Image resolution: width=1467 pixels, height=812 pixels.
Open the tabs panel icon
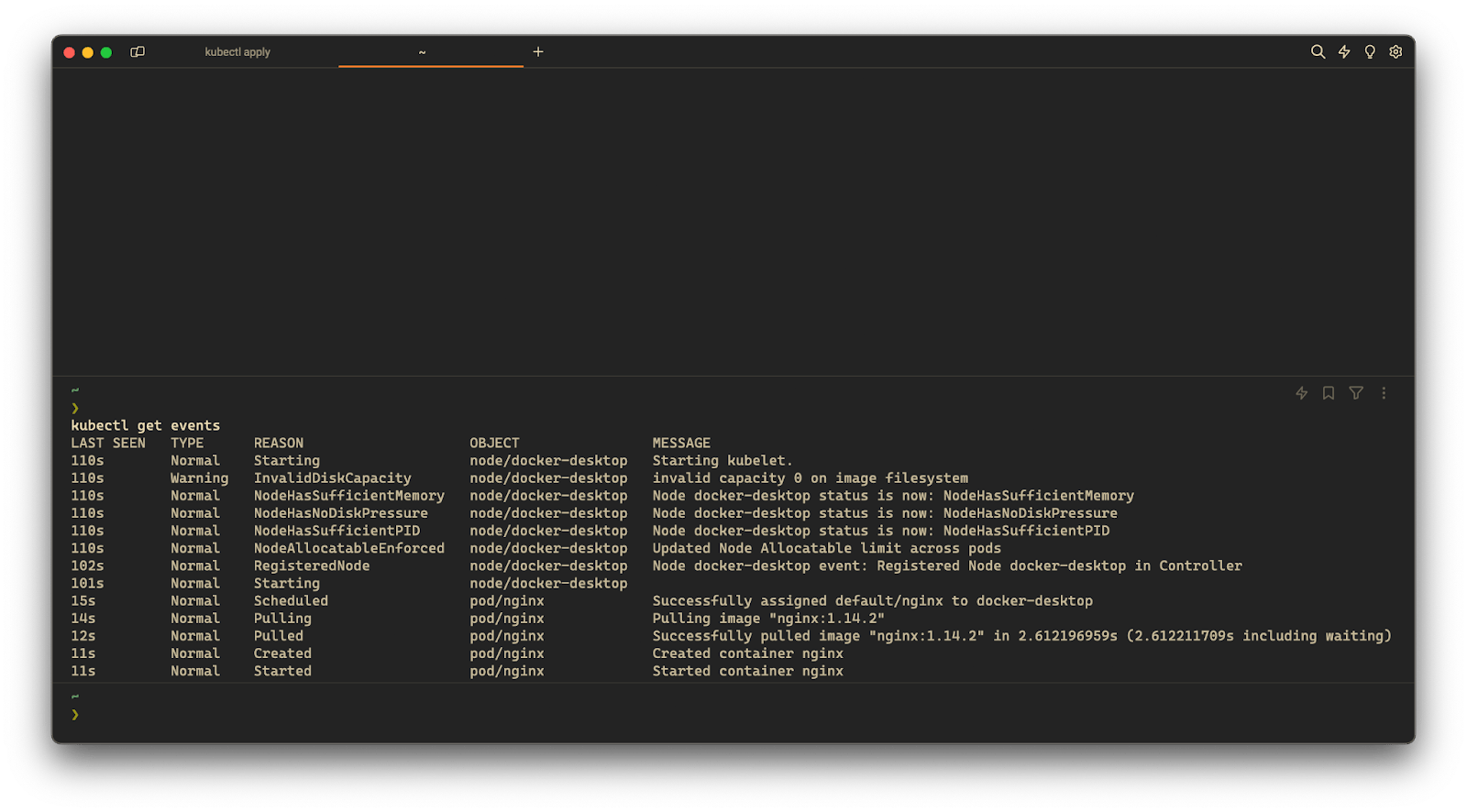pyautogui.click(x=138, y=52)
